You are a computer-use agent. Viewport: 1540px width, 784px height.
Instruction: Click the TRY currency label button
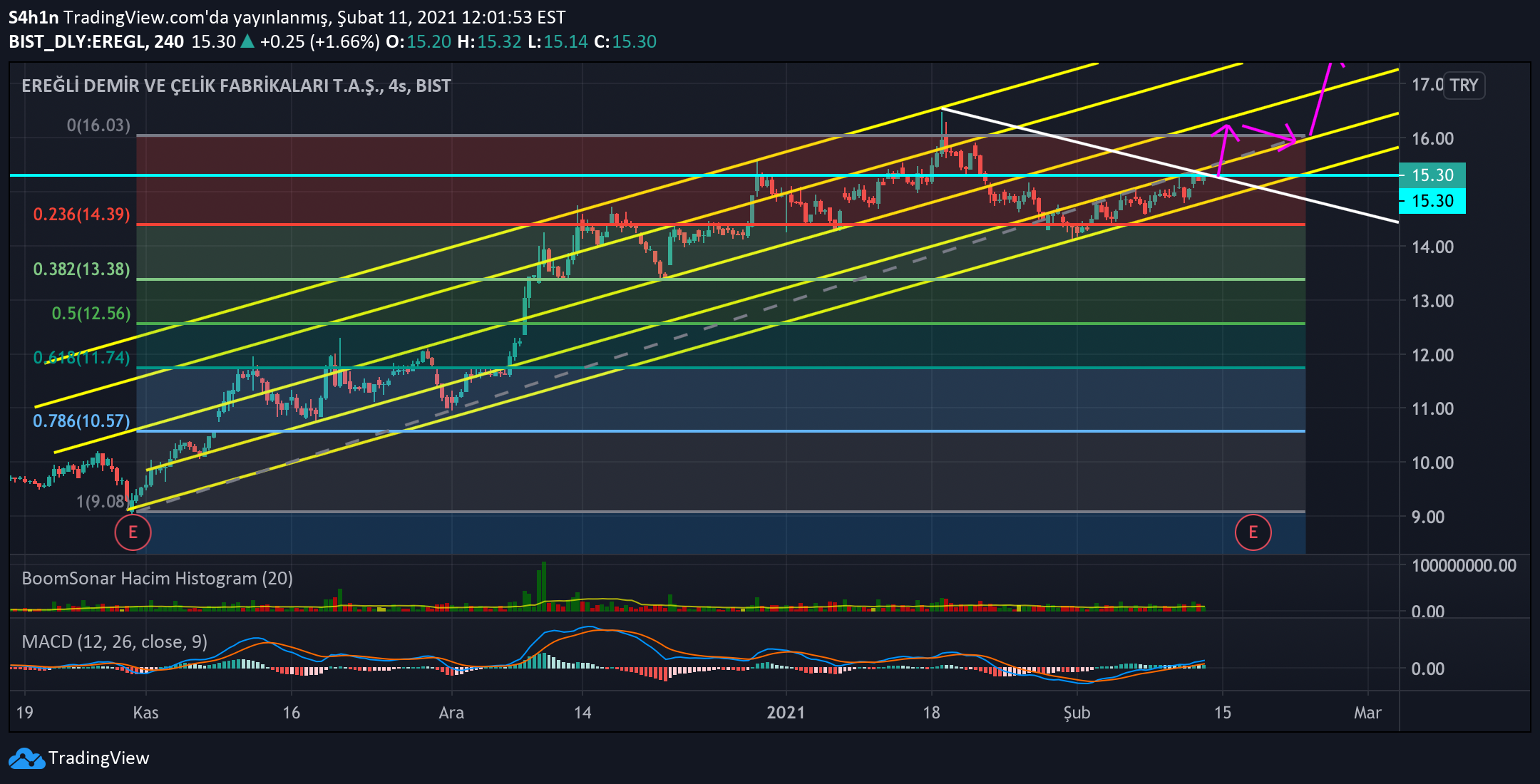(1464, 86)
